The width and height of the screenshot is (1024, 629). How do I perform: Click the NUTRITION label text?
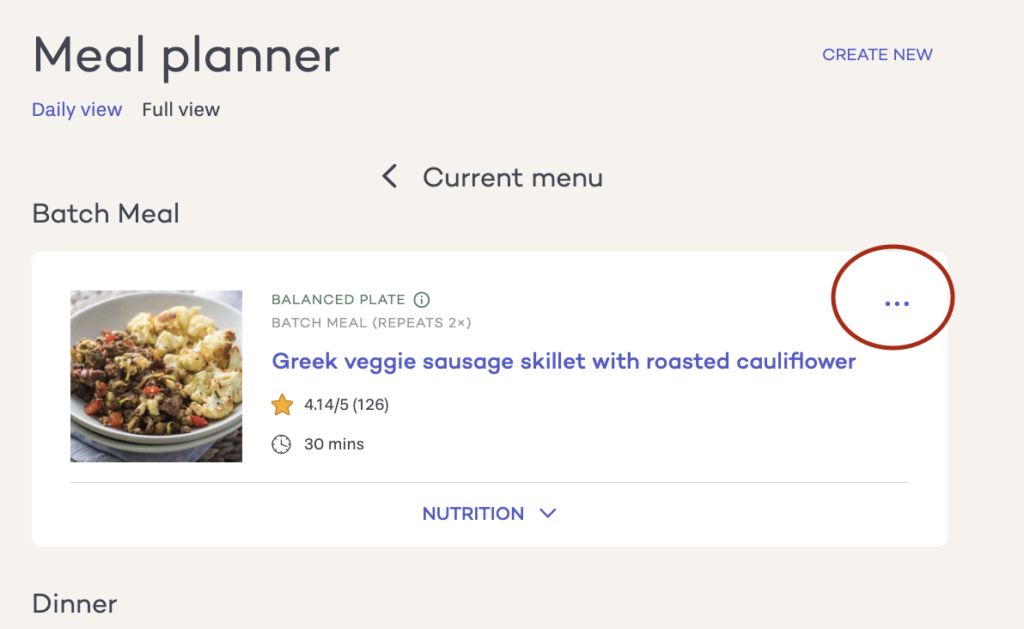pyautogui.click(x=472, y=513)
